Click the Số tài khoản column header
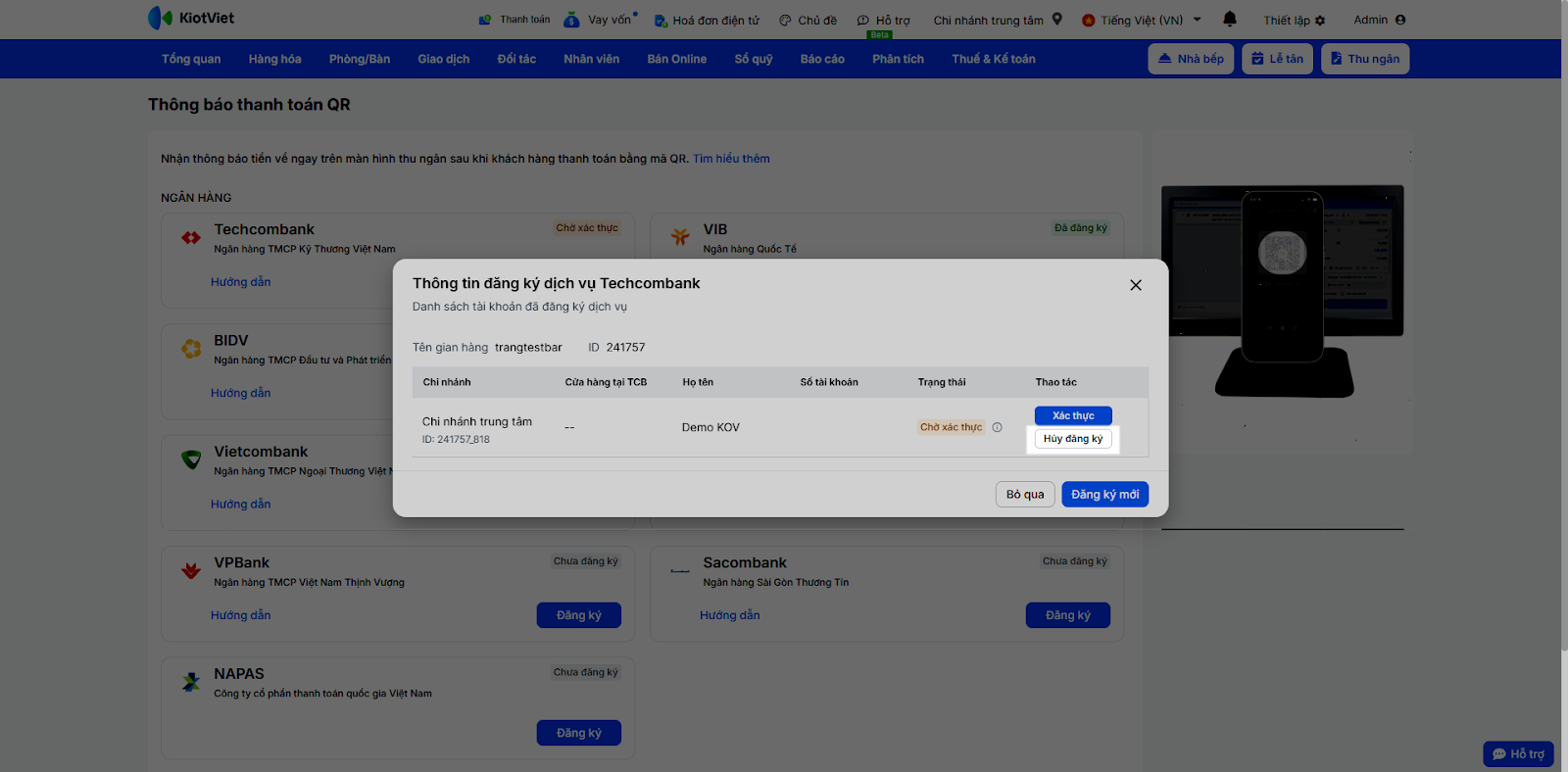The height and width of the screenshot is (772, 1568). (829, 382)
